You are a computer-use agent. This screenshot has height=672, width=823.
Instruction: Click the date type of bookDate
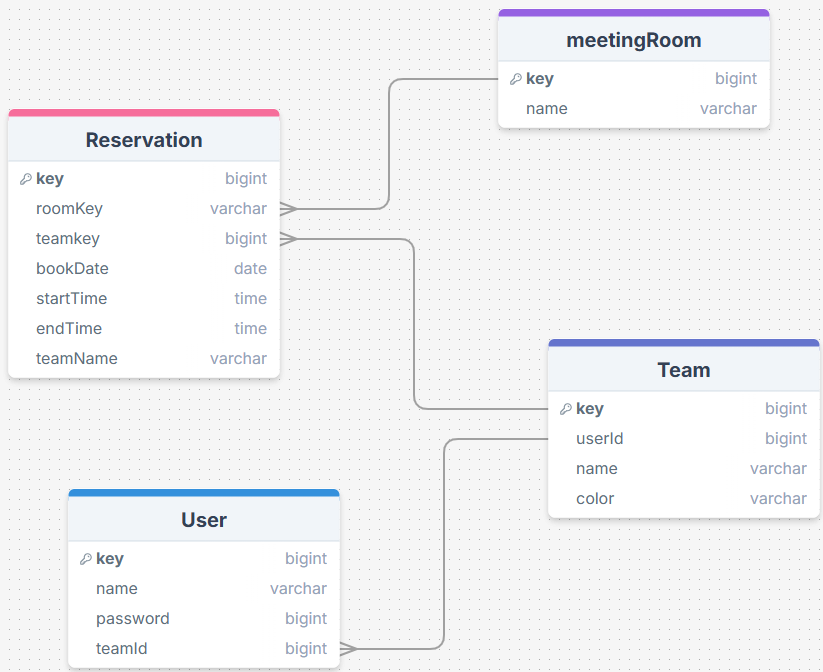coord(250,268)
